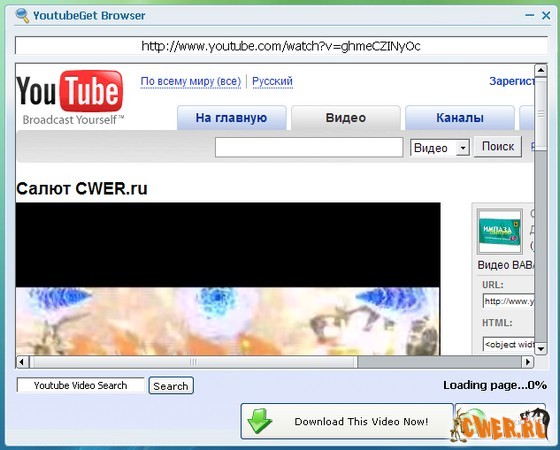Image resolution: width=560 pixels, height=450 pixels.
Task: Click the related video thumbnail in sidebar
Action: point(500,231)
